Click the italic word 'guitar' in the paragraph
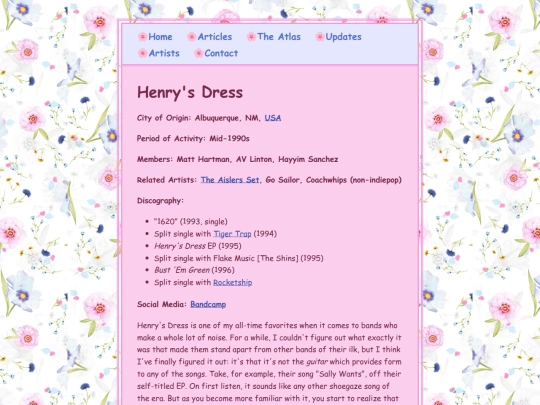The width and height of the screenshot is (540, 405). [x=317, y=362]
